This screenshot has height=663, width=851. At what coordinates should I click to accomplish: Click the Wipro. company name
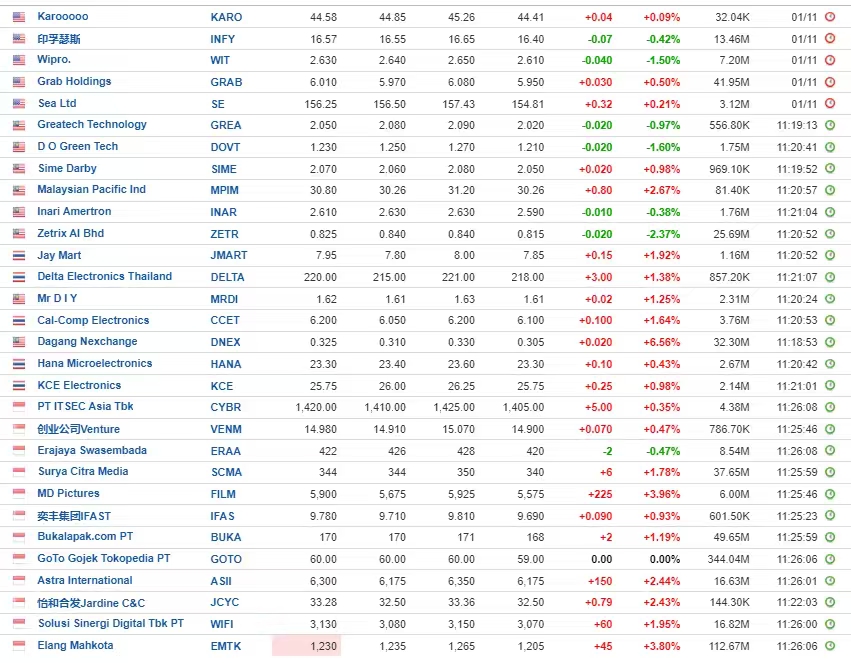click(x=54, y=60)
